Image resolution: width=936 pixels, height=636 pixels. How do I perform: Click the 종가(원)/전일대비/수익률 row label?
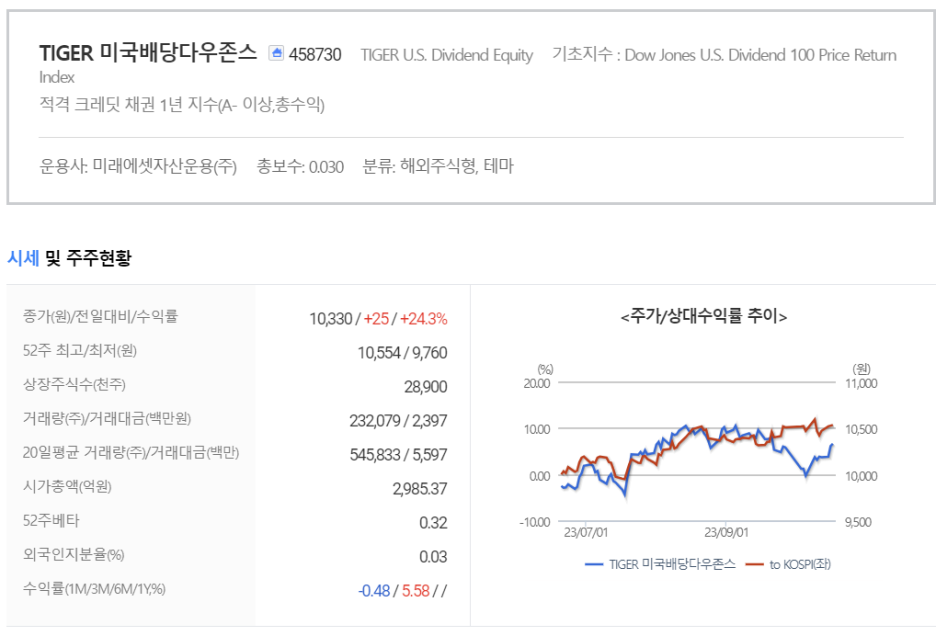pyautogui.click(x=100, y=317)
